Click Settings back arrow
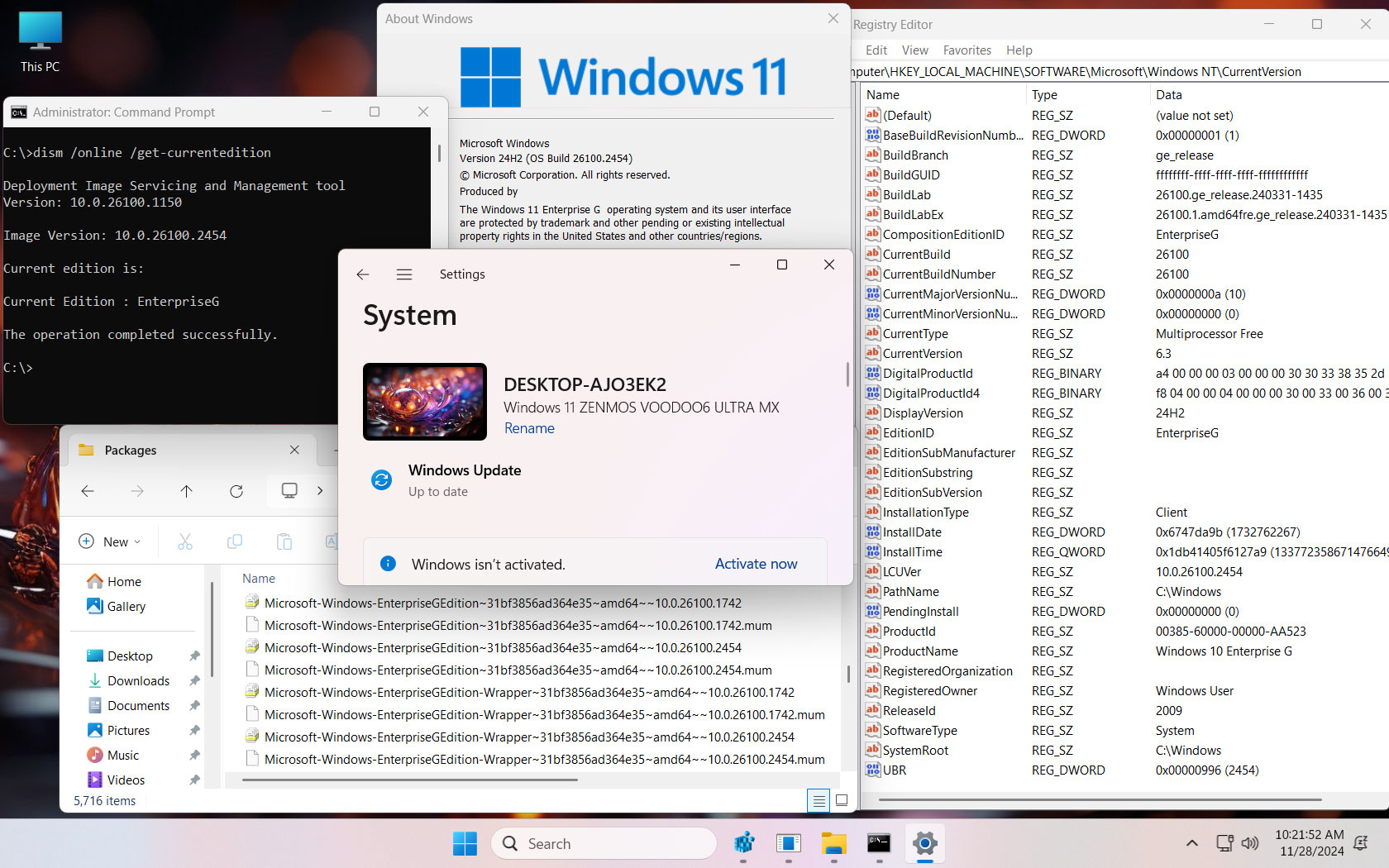This screenshot has height=868, width=1389. 363,274
